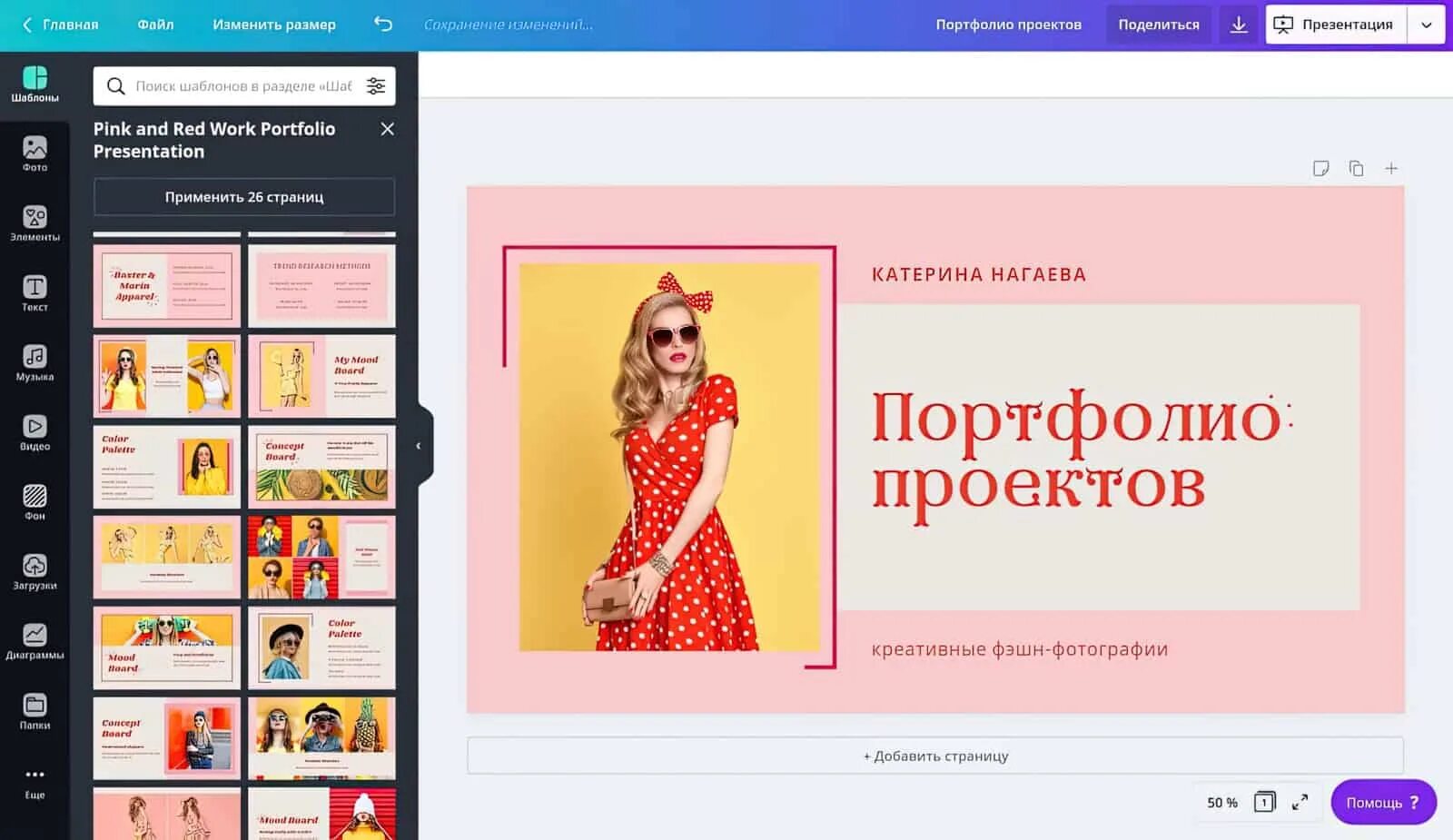Add a note using the notes icon
This screenshot has height=840, width=1453.
click(1321, 168)
